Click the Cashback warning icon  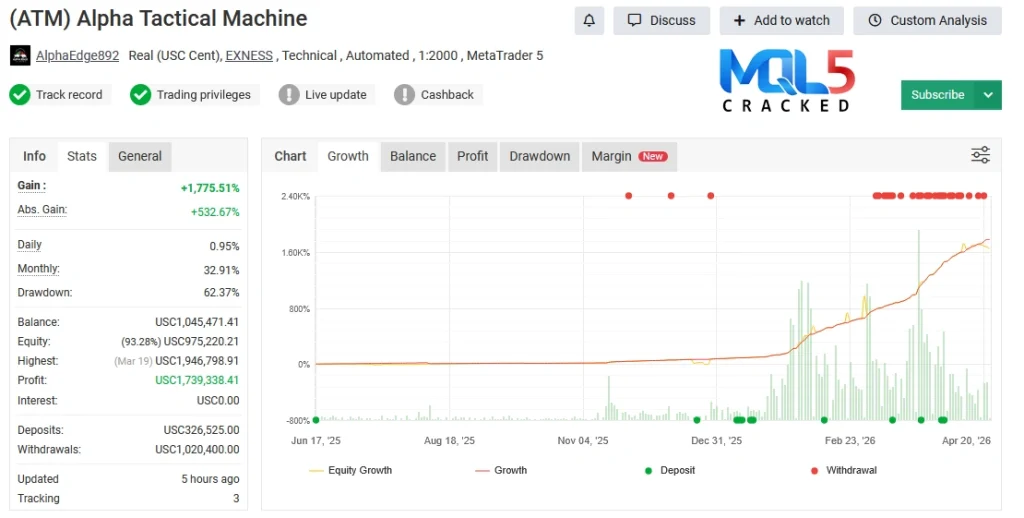tap(404, 95)
